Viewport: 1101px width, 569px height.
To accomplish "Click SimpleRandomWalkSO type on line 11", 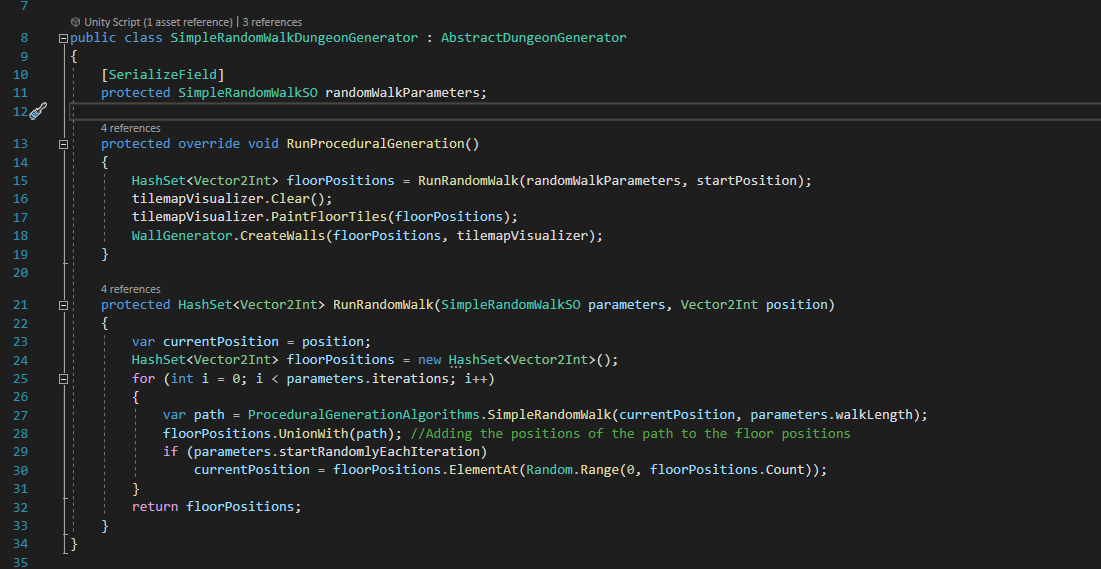I will pos(248,93).
